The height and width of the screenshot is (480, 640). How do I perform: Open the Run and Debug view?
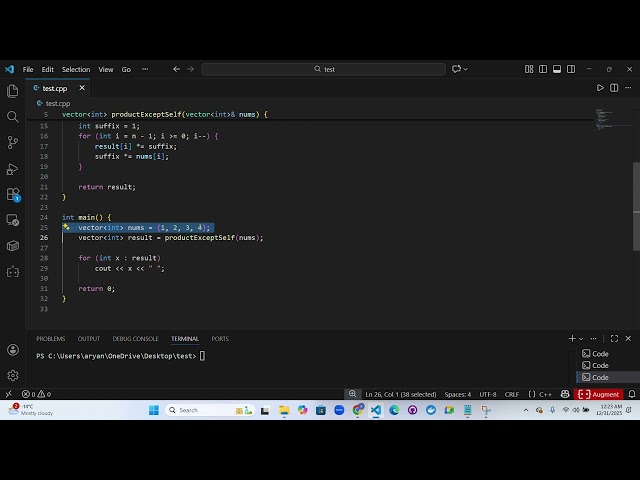13,169
